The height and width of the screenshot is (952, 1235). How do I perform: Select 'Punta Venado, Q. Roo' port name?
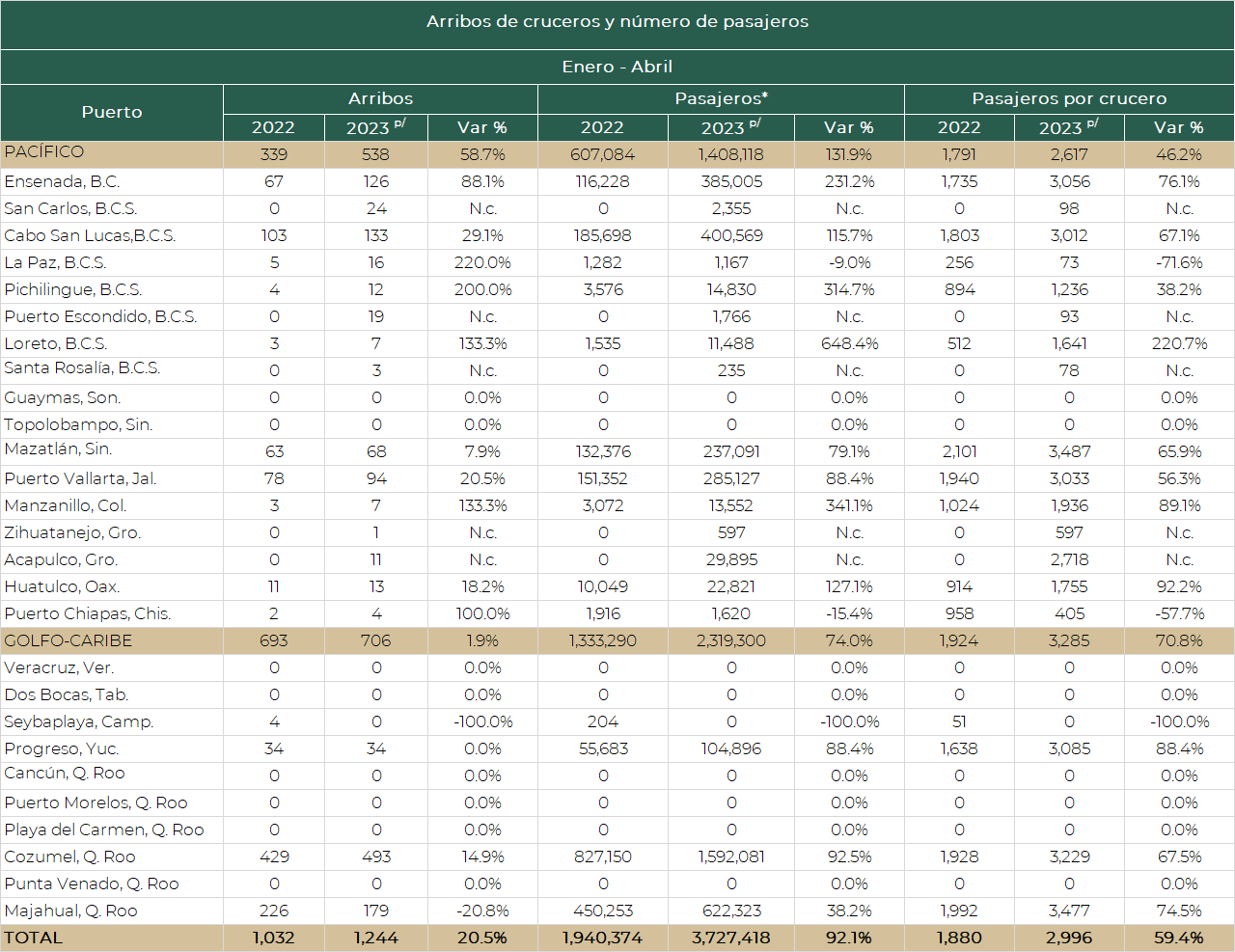(x=92, y=884)
